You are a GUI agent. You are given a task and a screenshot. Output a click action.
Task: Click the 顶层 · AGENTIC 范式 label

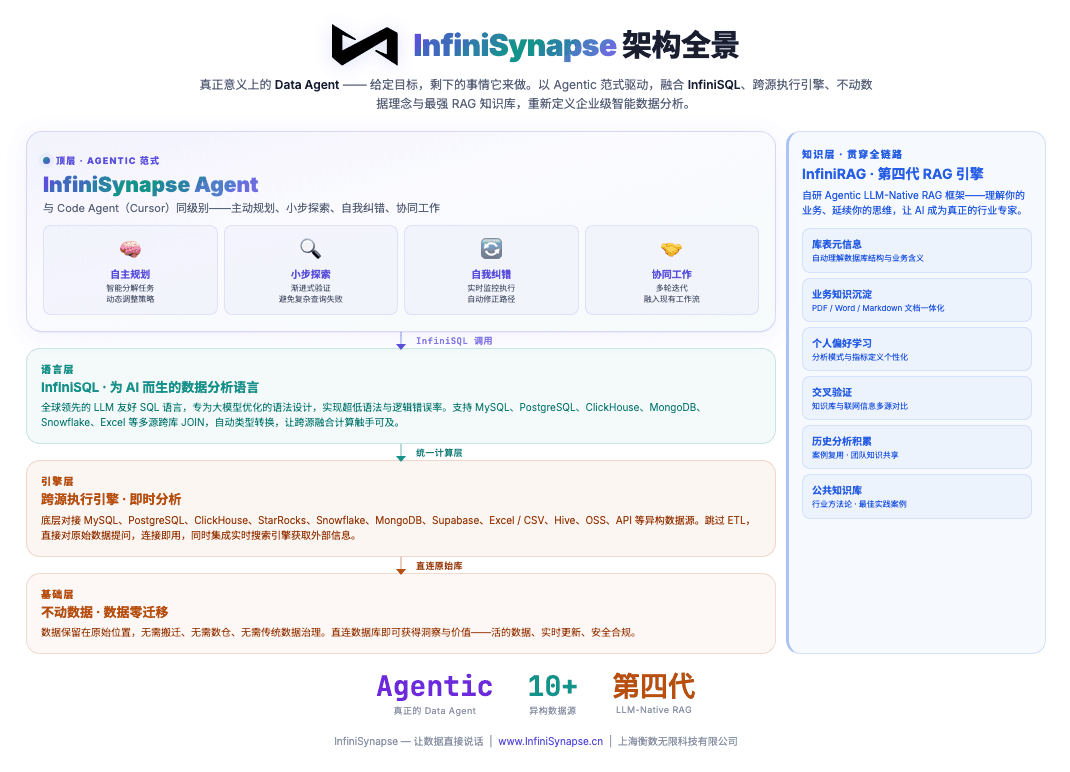pos(107,160)
